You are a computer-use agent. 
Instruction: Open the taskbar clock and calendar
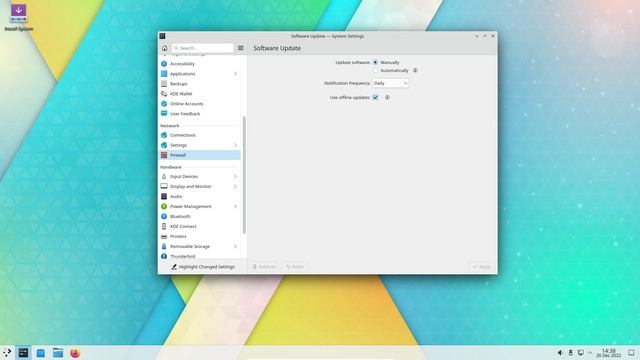click(x=609, y=353)
